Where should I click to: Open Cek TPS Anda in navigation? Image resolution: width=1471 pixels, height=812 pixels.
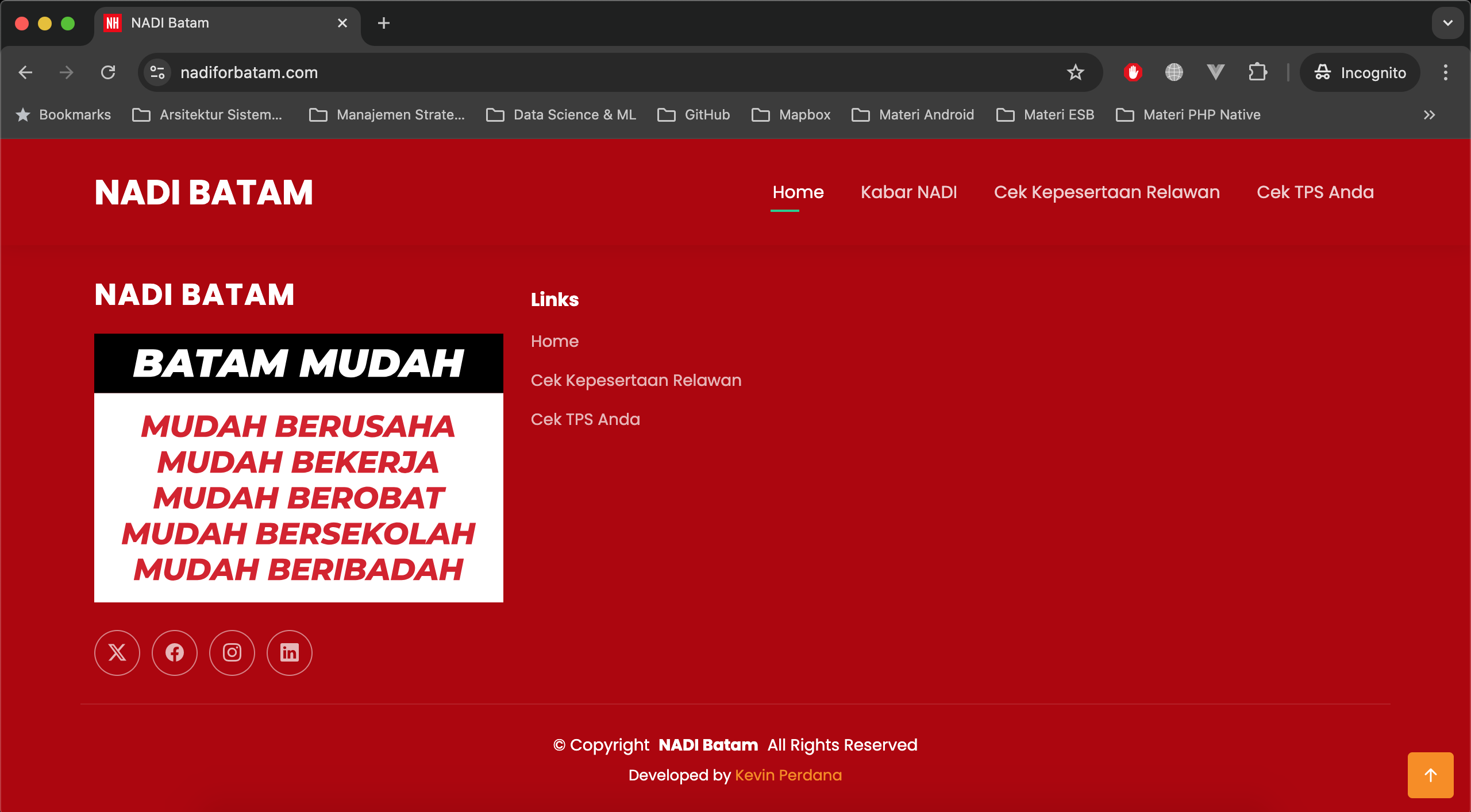click(x=1315, y=192)
